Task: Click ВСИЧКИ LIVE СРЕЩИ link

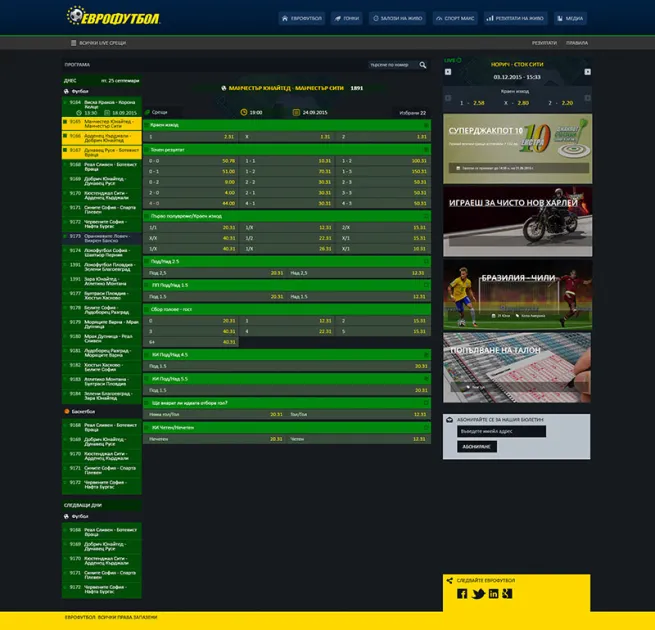Action: click(x=102, y=43)
